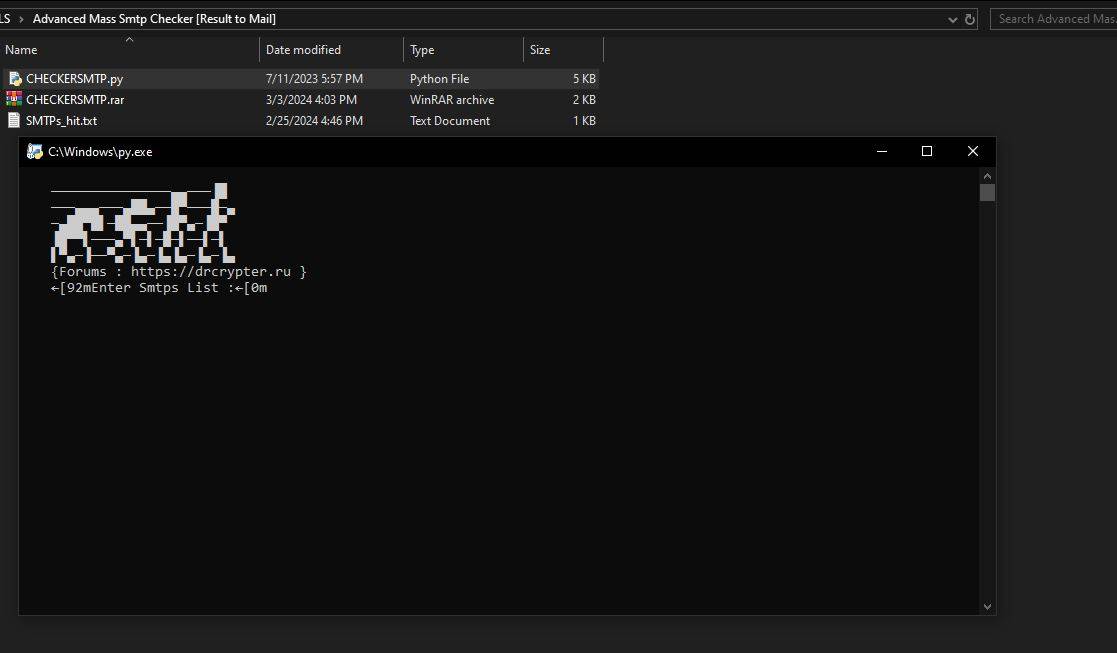Click the C:\Windows\py.exe title text
The width and height of the screenshot is (1117, 653).
[100, 152]
